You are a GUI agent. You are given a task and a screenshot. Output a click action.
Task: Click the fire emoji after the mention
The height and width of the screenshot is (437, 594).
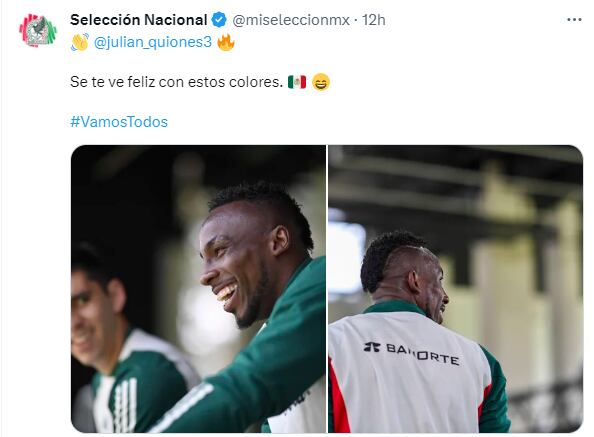[226, 42]
